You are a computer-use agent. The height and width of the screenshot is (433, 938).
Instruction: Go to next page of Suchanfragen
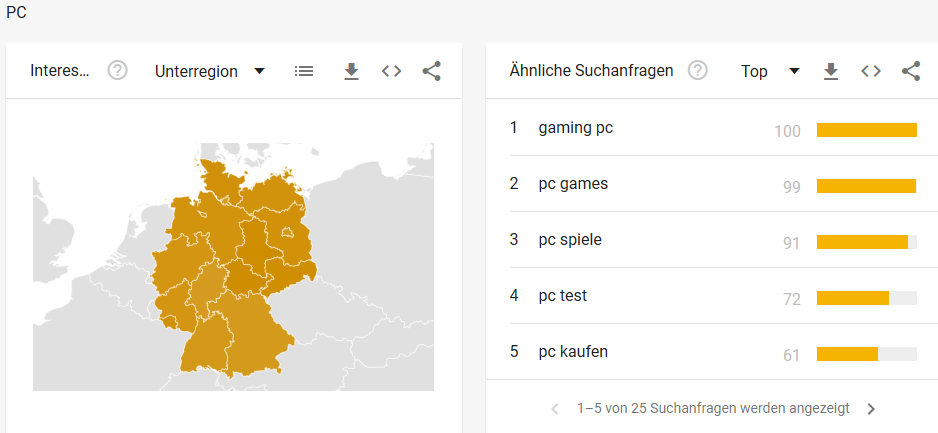click(871, 409)
